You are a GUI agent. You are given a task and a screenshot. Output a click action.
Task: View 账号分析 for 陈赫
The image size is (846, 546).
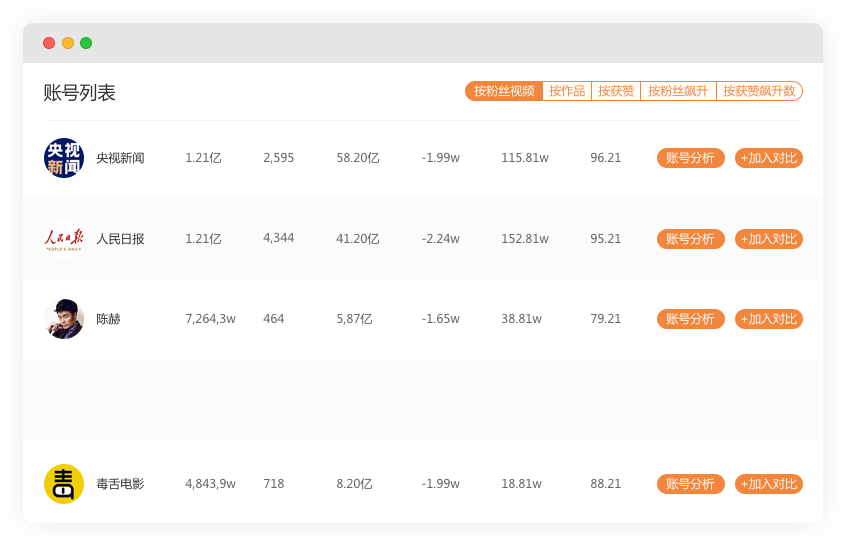point(691,319)
